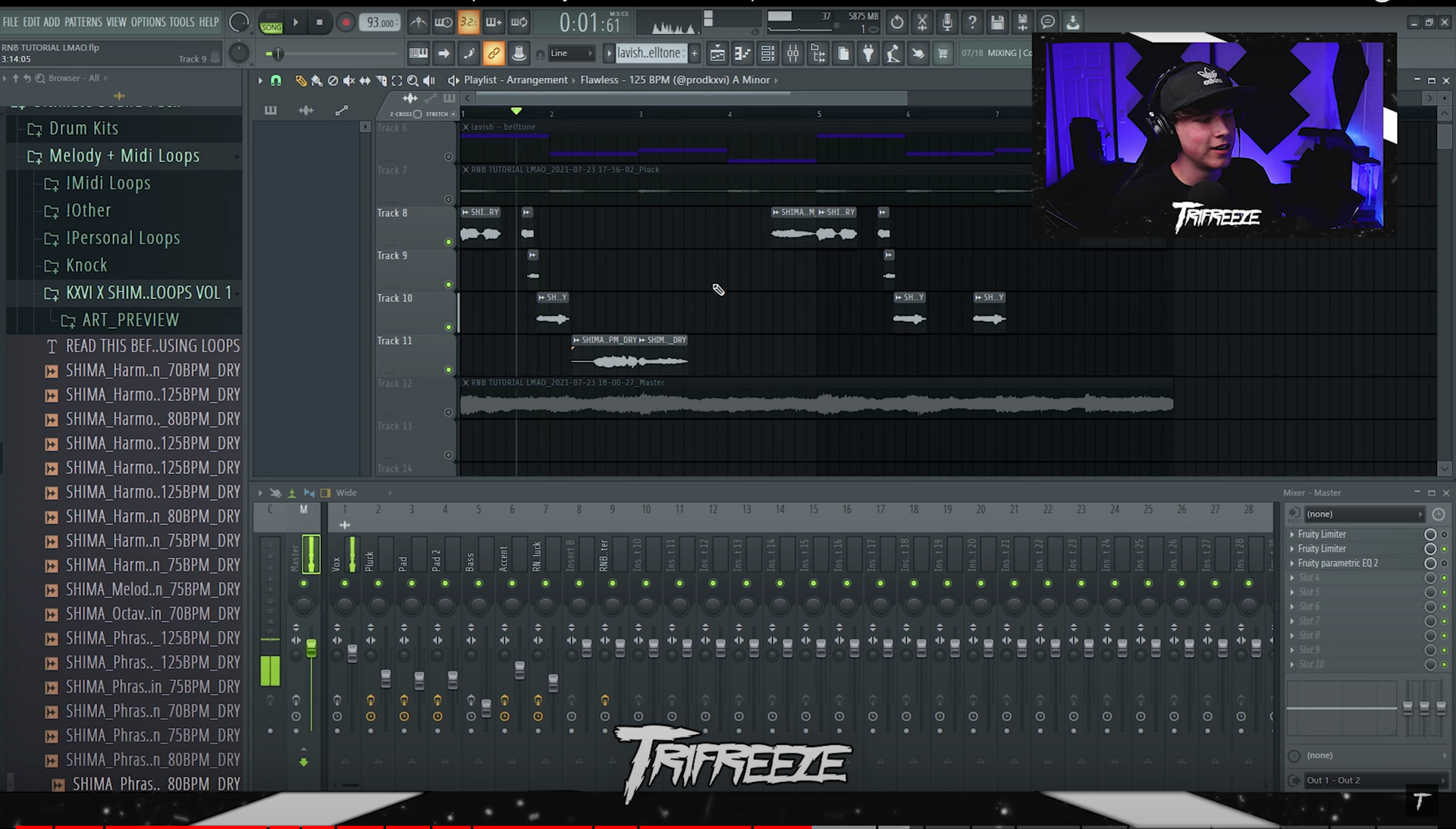Open the EDIT menu
1456x829 pixels.
(31, 22)
